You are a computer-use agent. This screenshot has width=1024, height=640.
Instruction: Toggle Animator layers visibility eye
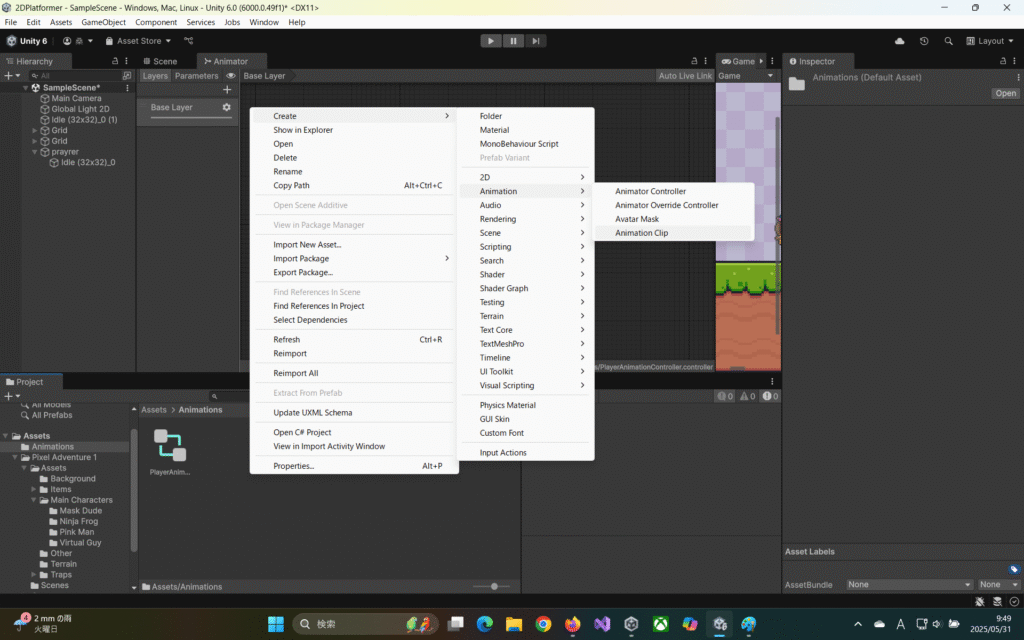231,76
